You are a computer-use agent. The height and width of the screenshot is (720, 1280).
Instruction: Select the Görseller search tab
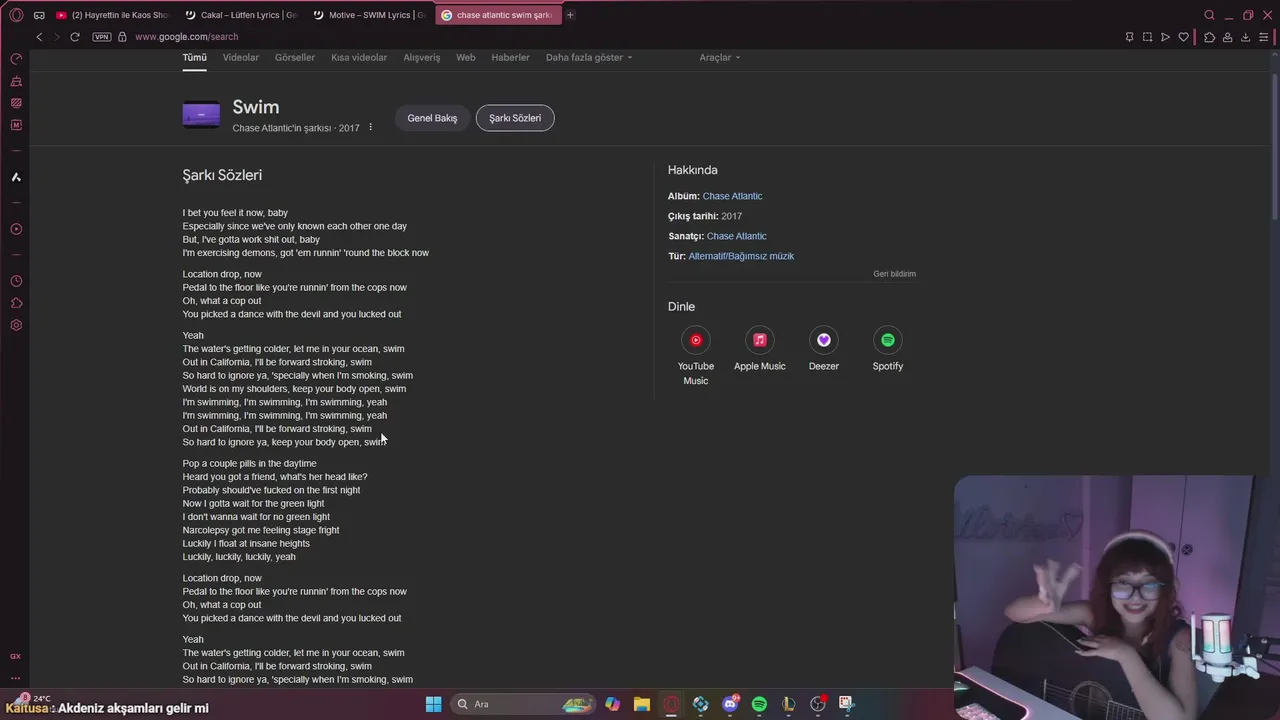(295, 57)
